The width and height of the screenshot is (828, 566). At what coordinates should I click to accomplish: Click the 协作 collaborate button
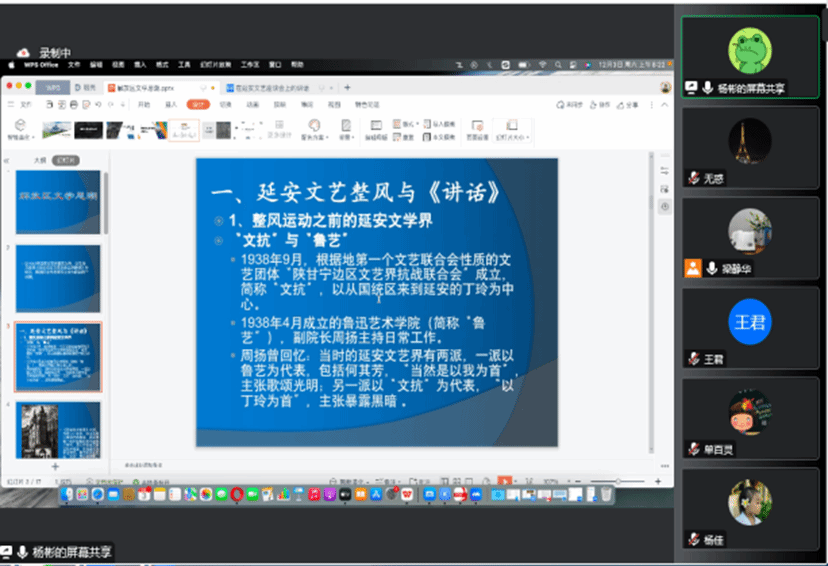[603, 104]
